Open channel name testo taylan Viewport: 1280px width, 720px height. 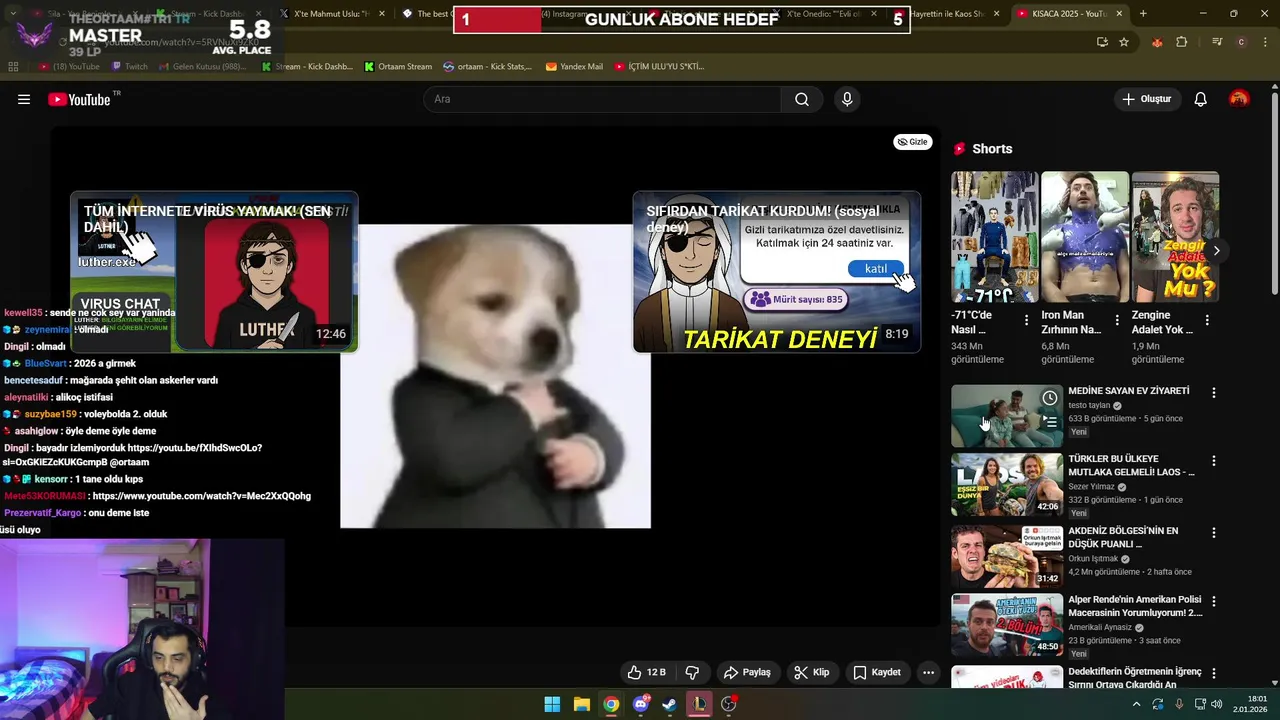(1089, 405)
